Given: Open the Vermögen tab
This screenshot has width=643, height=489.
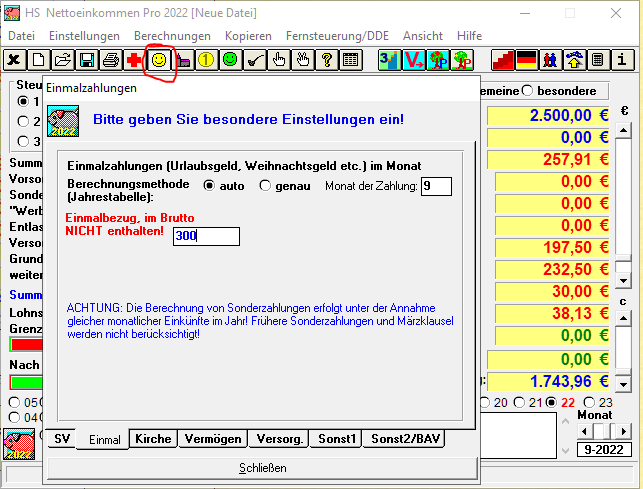Looking at the screenshot, I should tap(212, 439).
